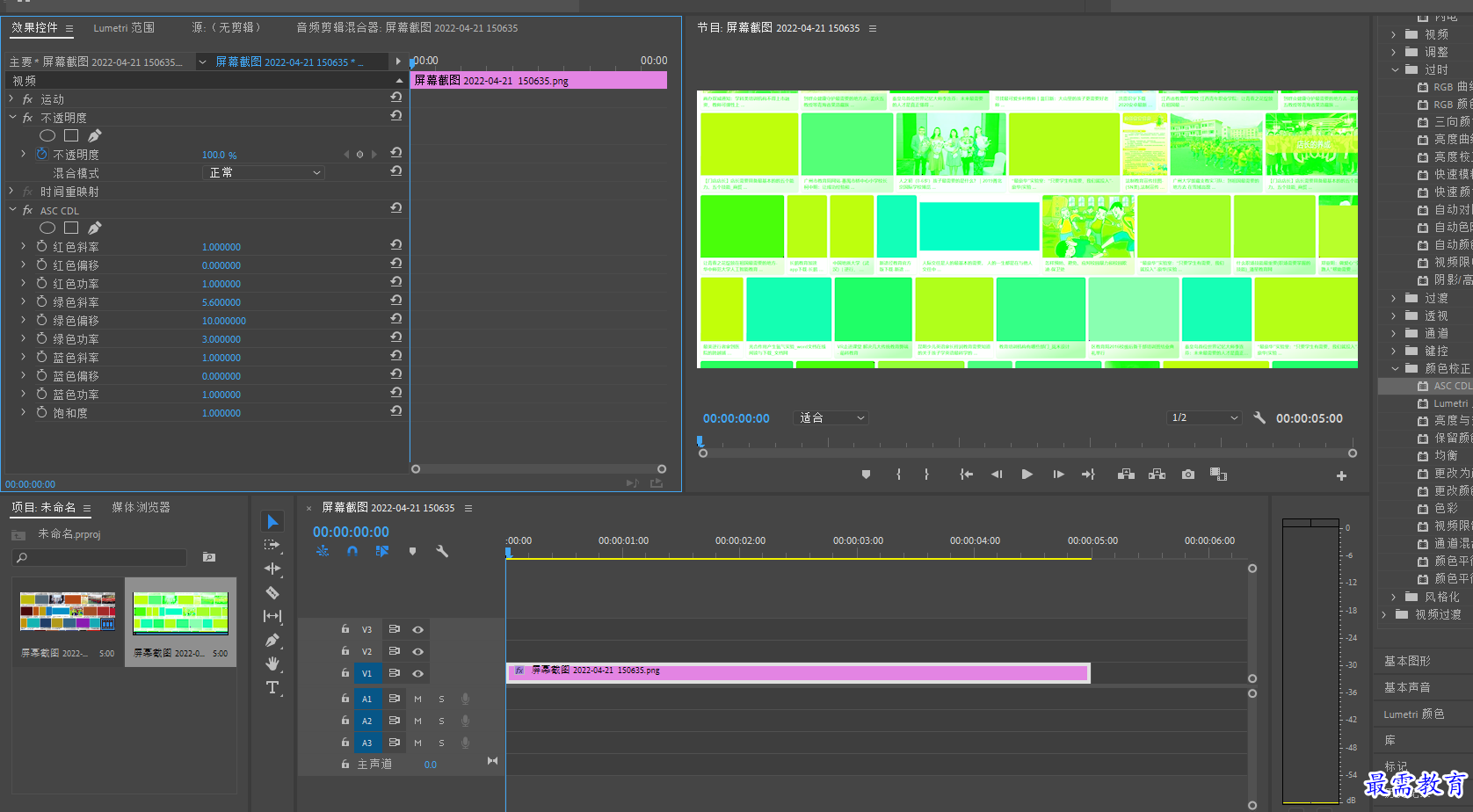
Task: Toggle V1 track output eye
Action: (x=418, y=673)
